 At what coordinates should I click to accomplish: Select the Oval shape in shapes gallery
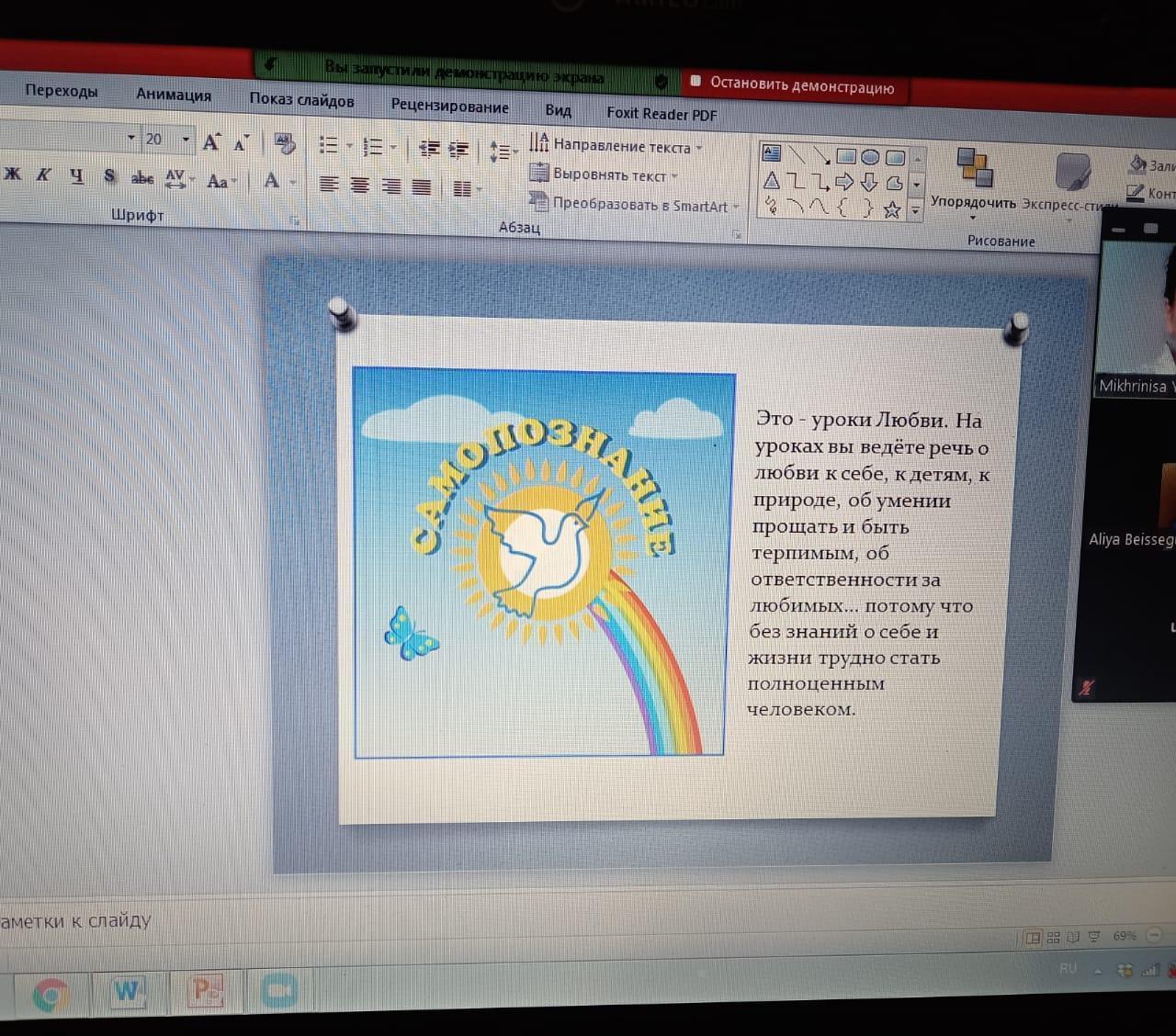click(870, 156)
